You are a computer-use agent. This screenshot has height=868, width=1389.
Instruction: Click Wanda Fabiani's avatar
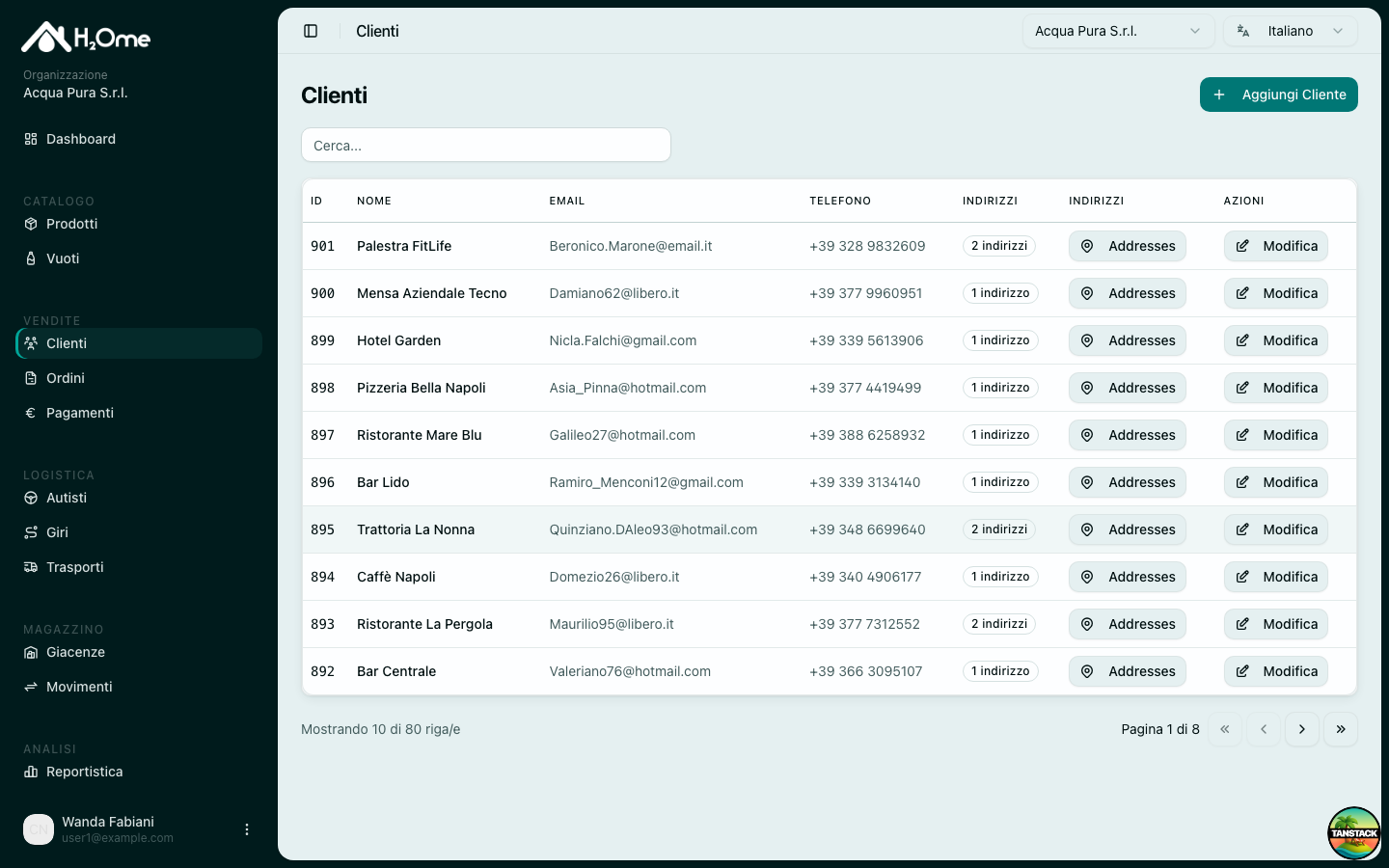39,829
